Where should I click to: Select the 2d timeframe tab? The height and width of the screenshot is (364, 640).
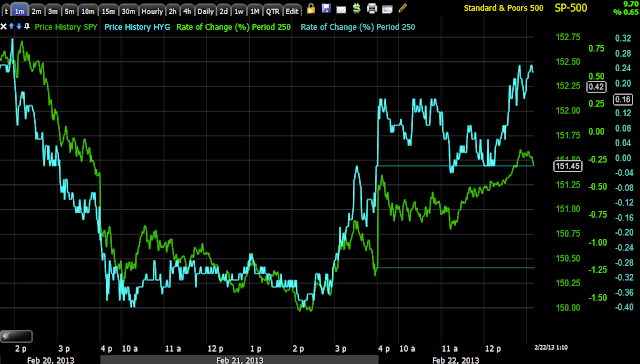pos(224,11)
